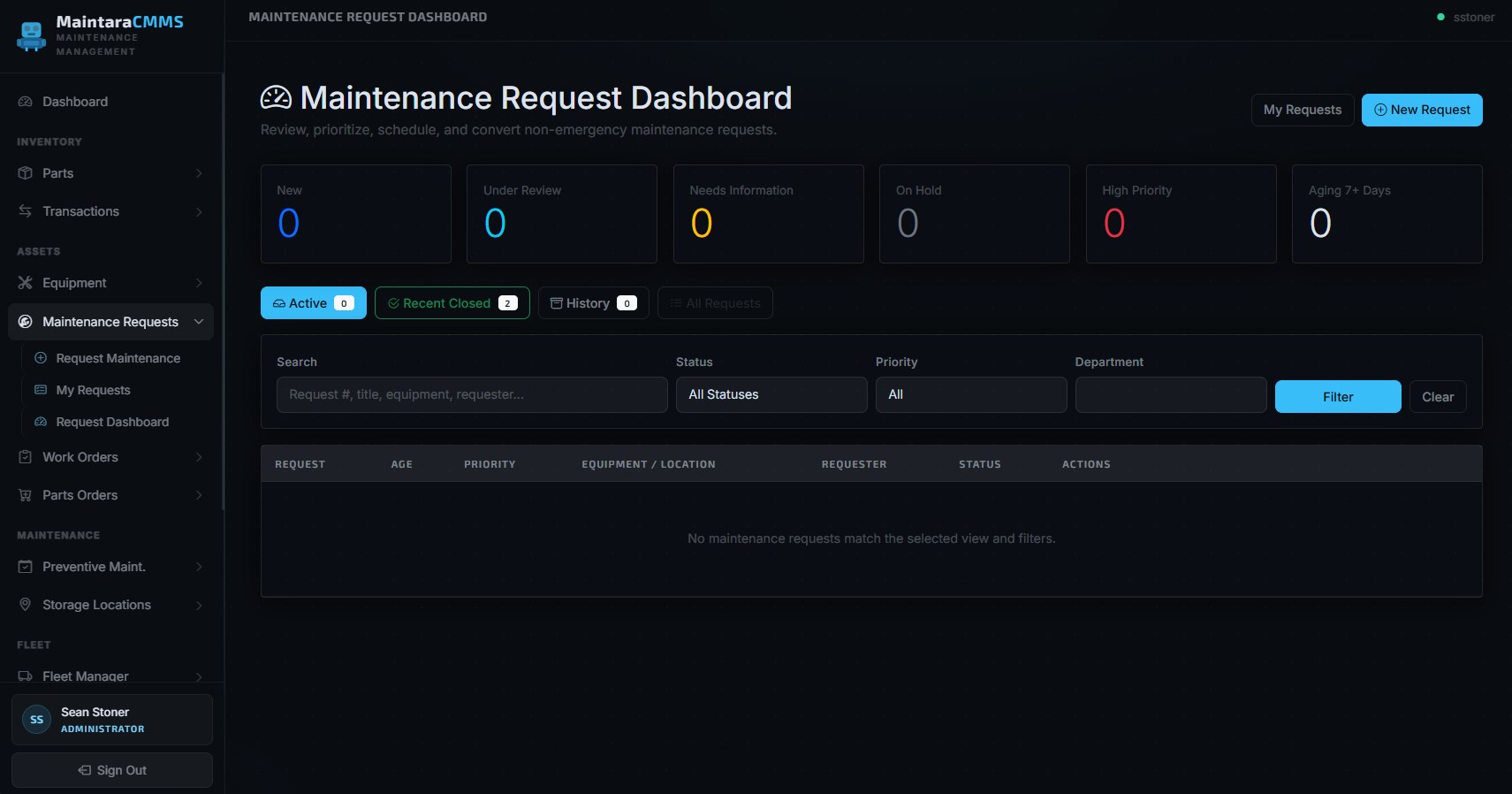1512x794 pixels.
Task: Click the SS user avatar
Action: pos(36,720)
